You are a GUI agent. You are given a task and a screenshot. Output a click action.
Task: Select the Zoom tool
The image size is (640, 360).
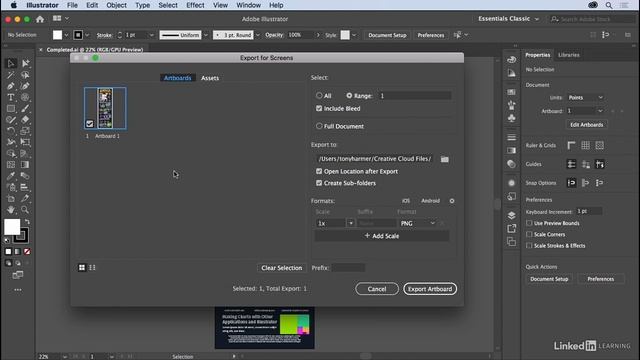click(x=25, y=210)
